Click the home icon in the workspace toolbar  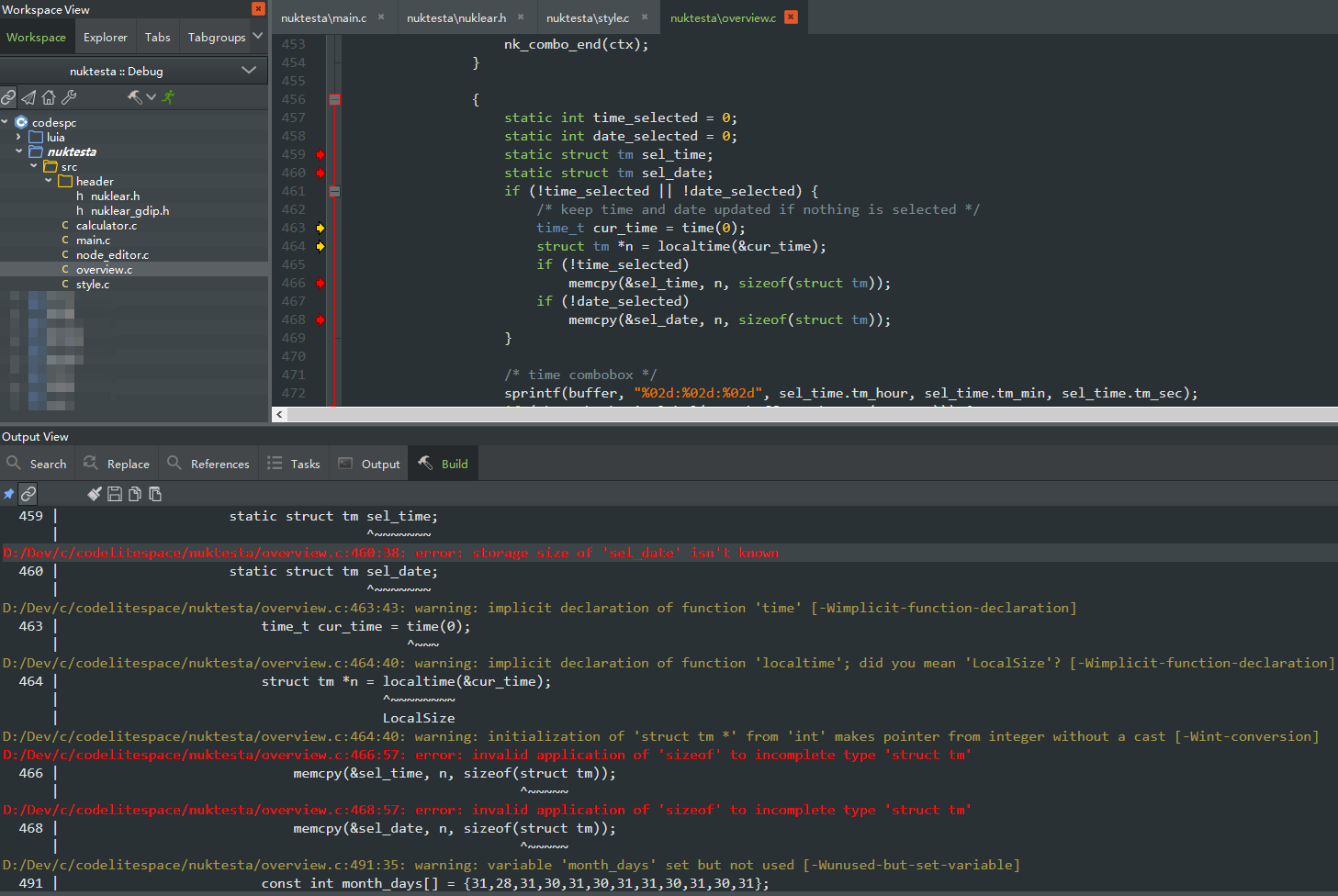pyautogui.click(x=48, y=96)
